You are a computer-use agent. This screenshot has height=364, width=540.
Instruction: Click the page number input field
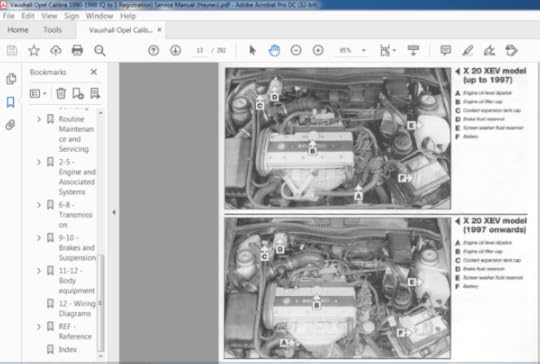[x=199, y=51]
